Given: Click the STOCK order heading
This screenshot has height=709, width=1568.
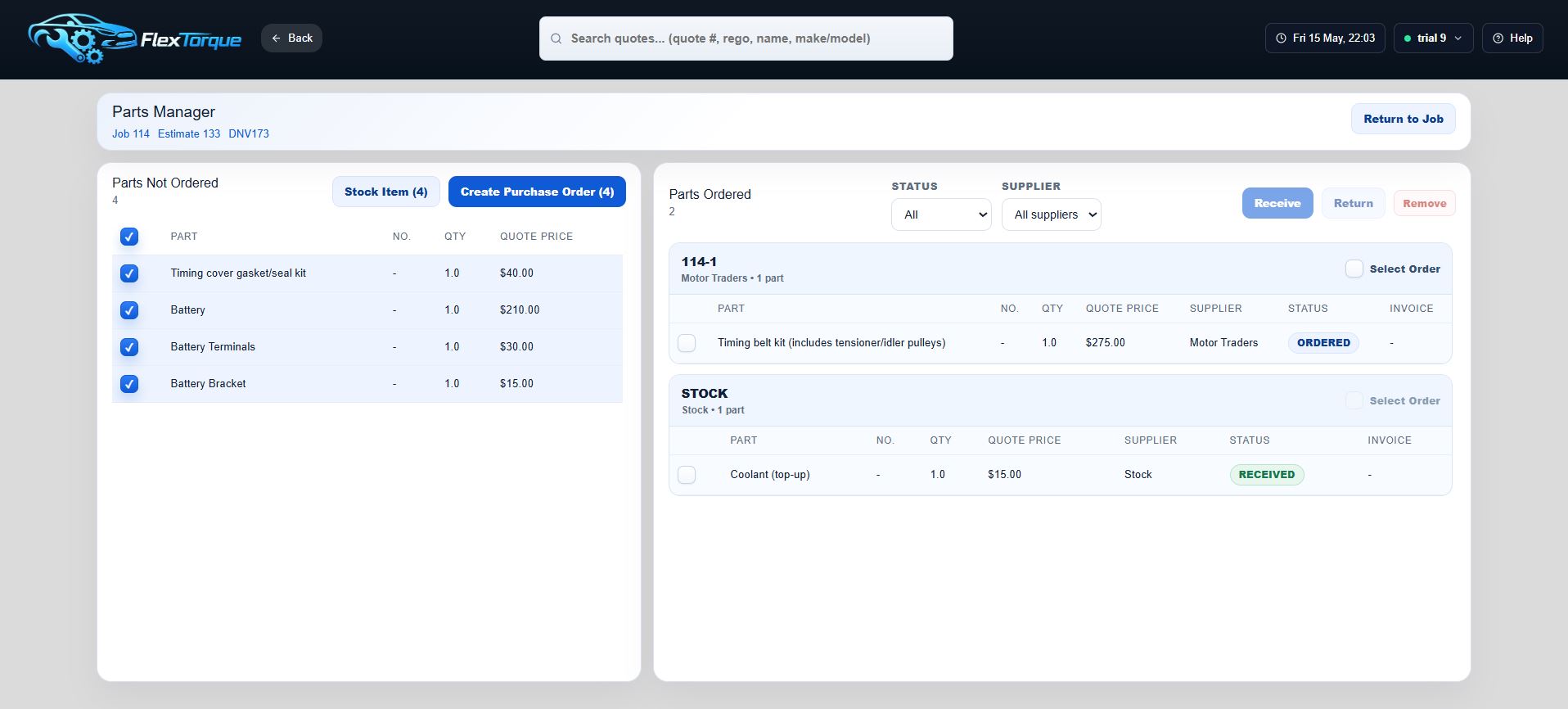Looking at the screenshot, I should [705, 394].
